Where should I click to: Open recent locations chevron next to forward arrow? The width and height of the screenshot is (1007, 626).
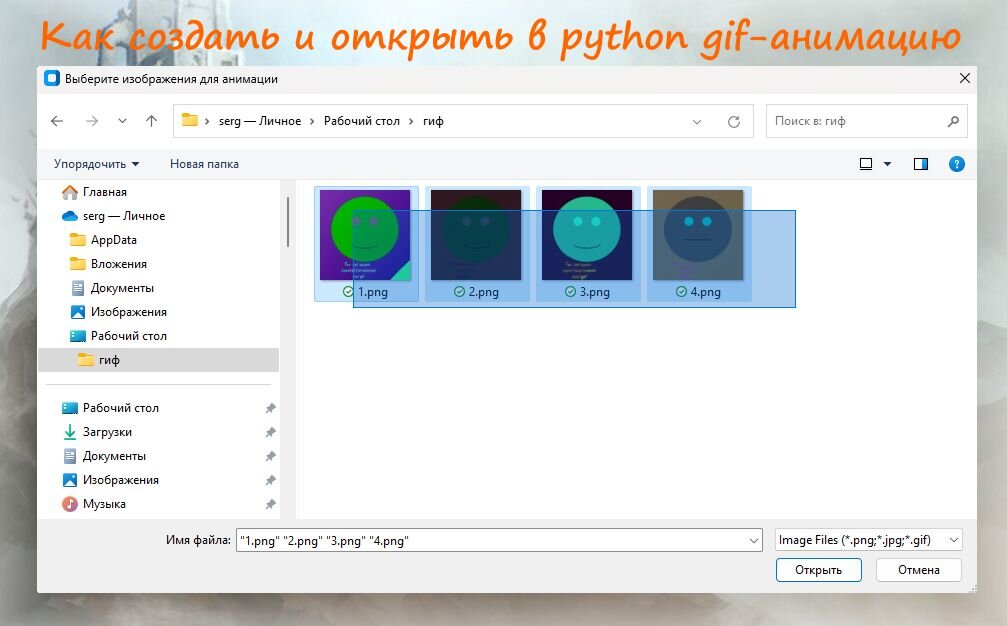tap(122, 121)
